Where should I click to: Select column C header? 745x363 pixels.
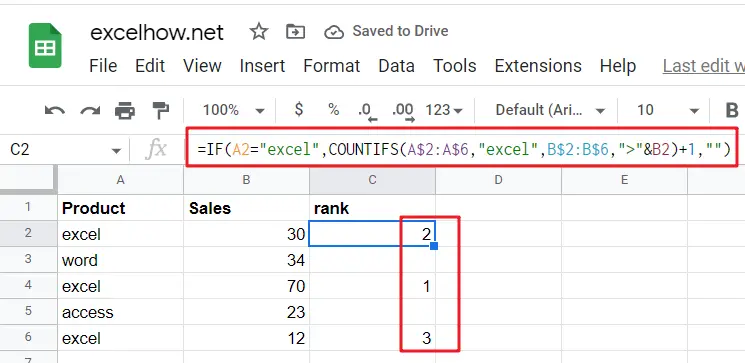click(372, 180)
